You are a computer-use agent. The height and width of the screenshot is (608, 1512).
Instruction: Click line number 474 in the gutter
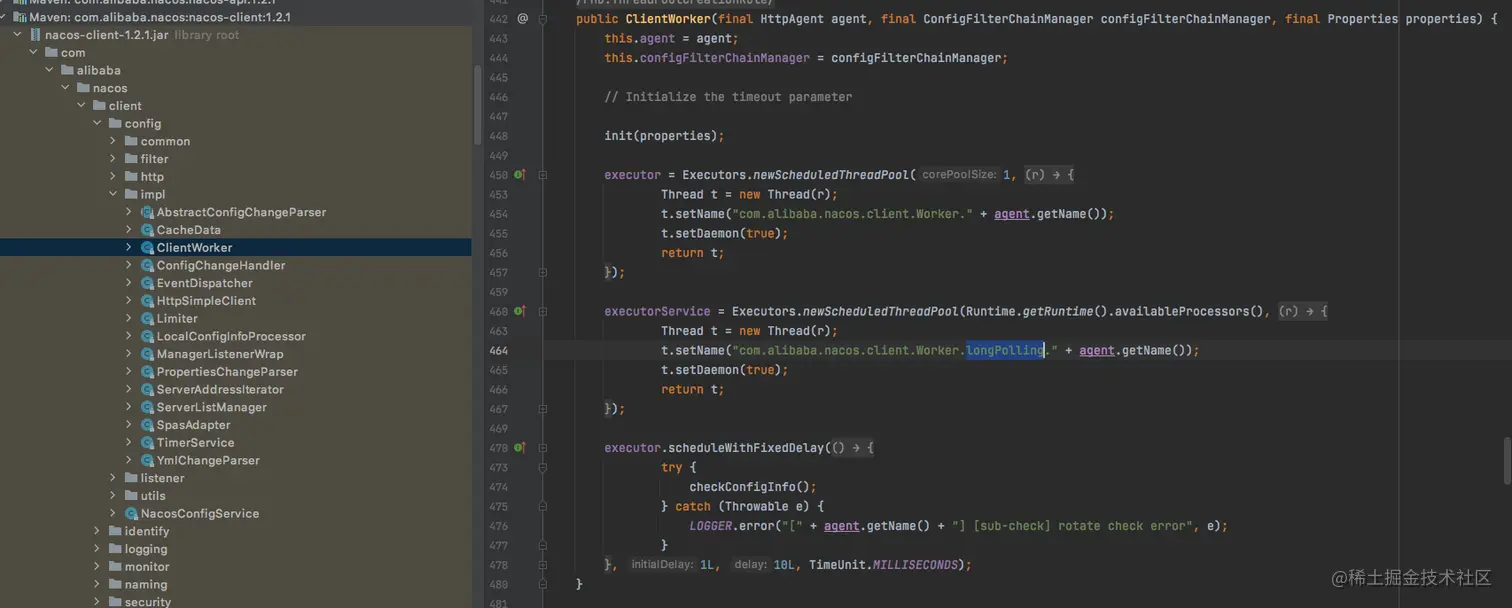498,487
